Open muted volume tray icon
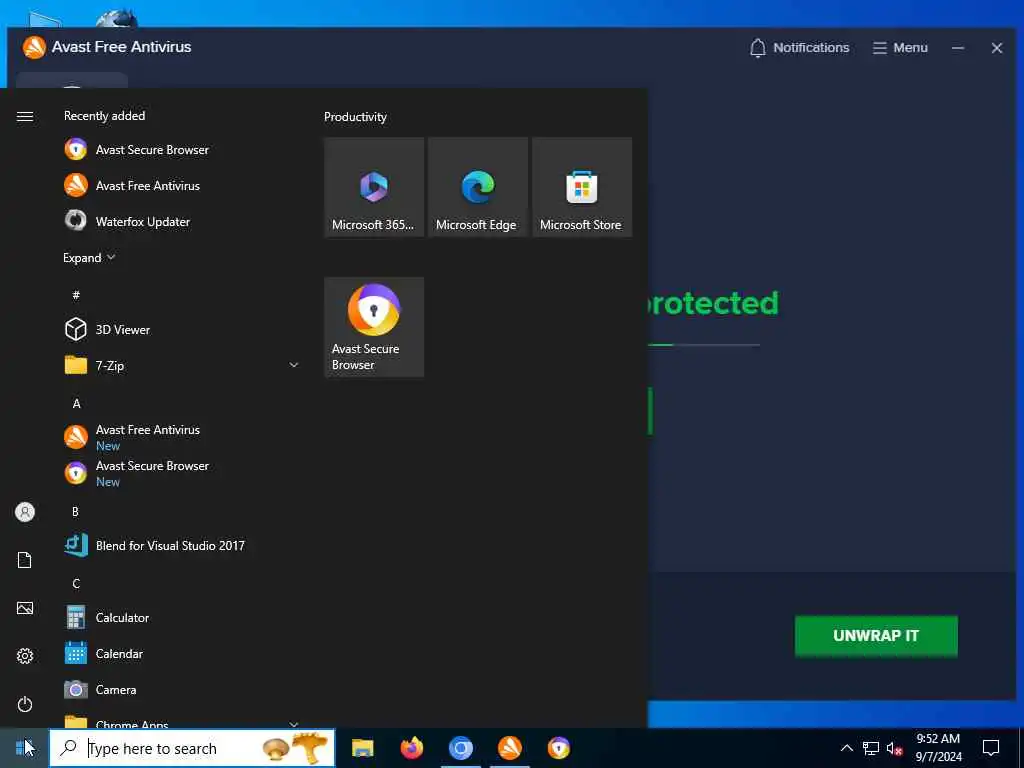Image resolution: width=1024 pixels, height=768 pixels. (894, 748)
